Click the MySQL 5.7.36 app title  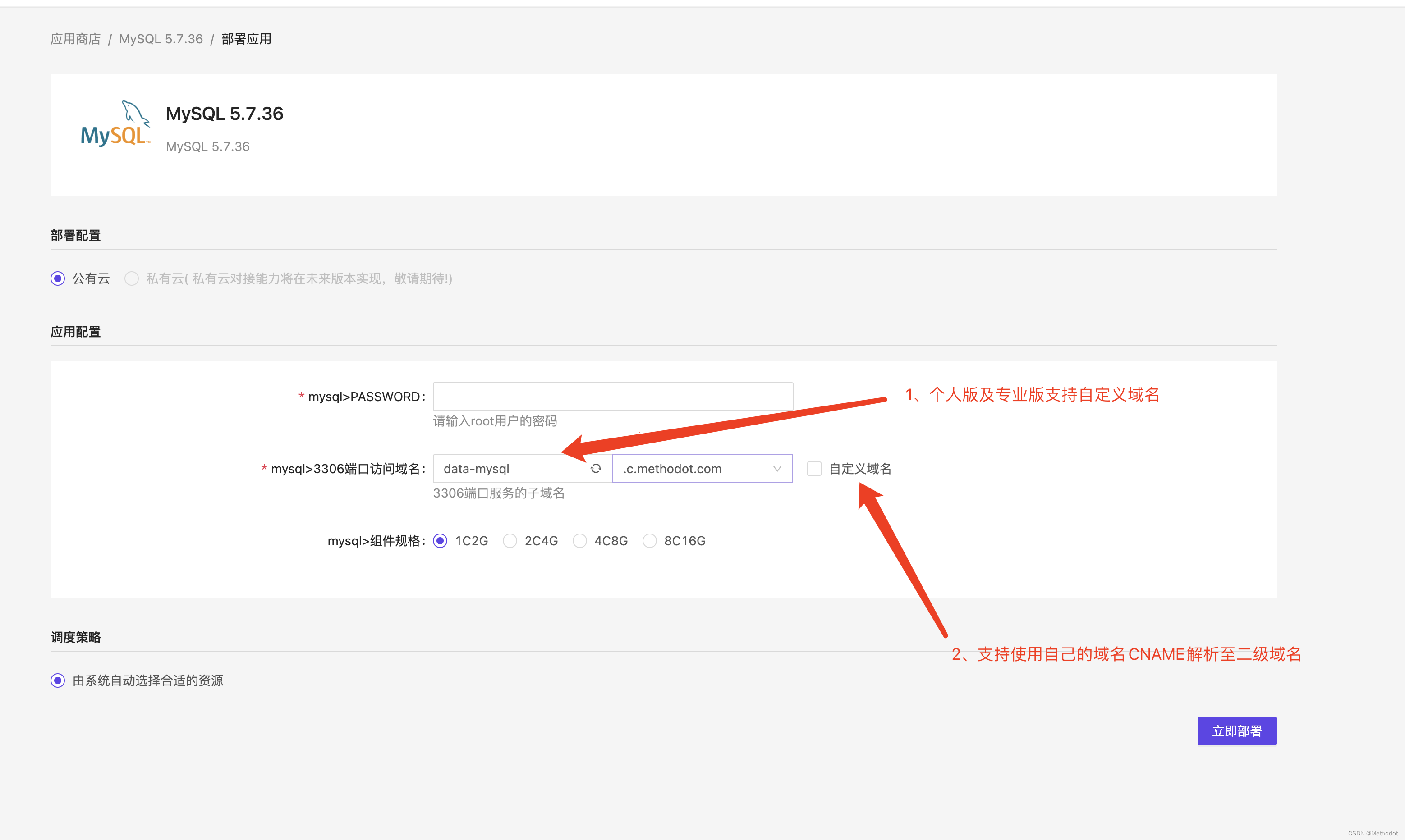click(224, 114)
